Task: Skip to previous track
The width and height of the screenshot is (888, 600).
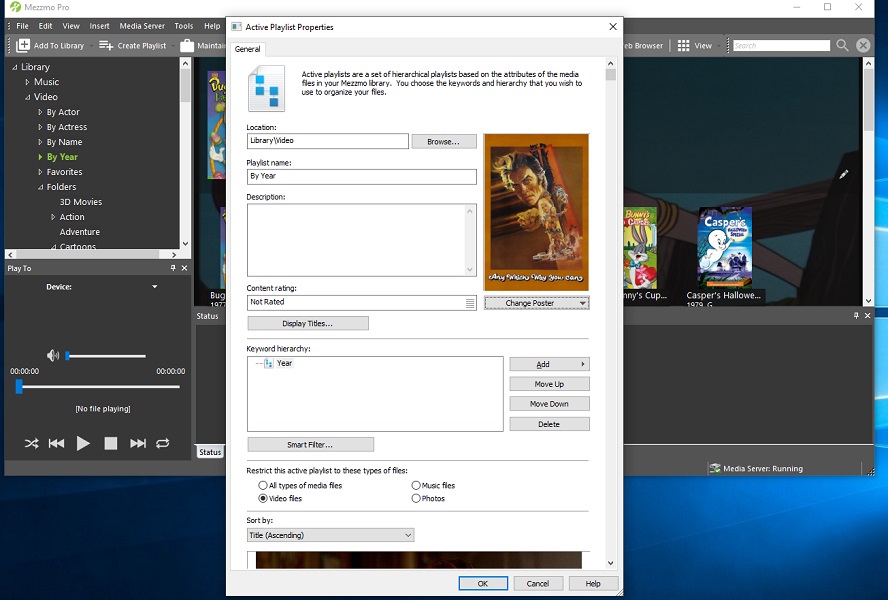Action: coord(56,443)
